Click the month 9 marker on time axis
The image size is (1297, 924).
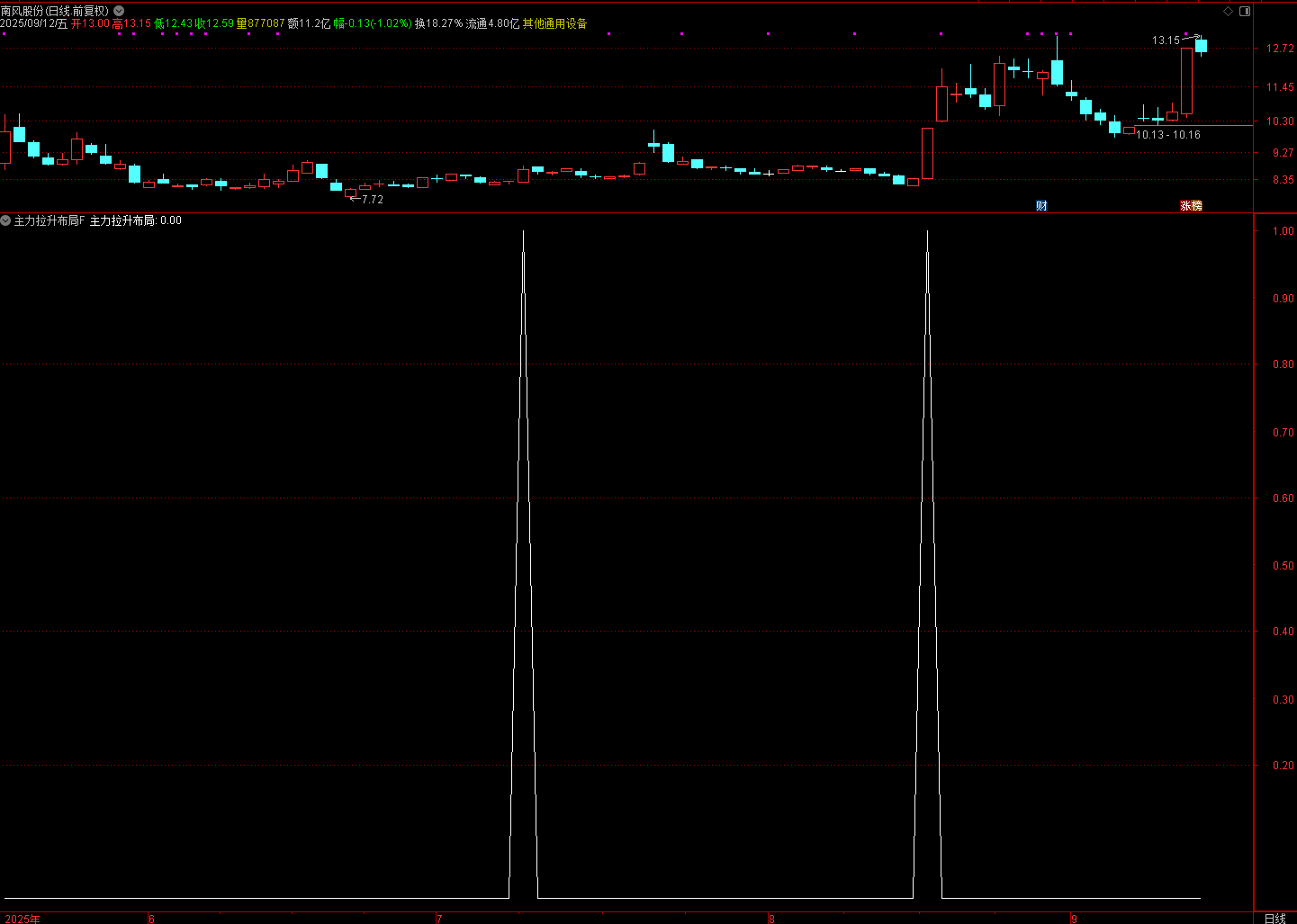tap(1074, 919)
